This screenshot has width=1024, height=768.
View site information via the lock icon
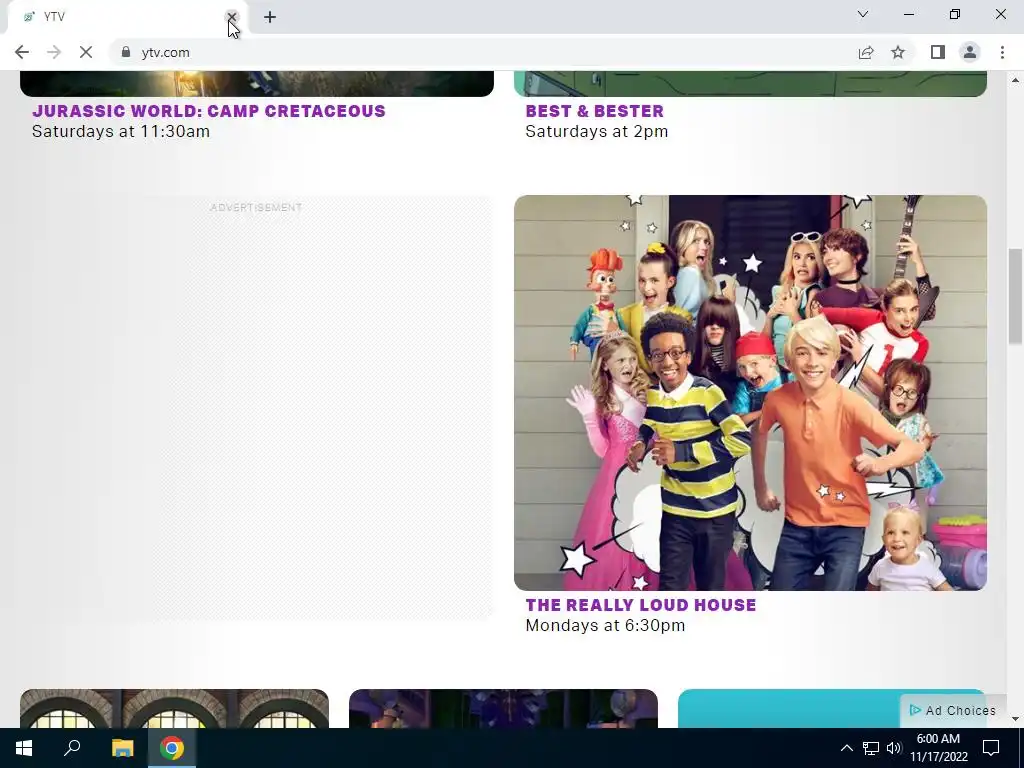[126, 52]
